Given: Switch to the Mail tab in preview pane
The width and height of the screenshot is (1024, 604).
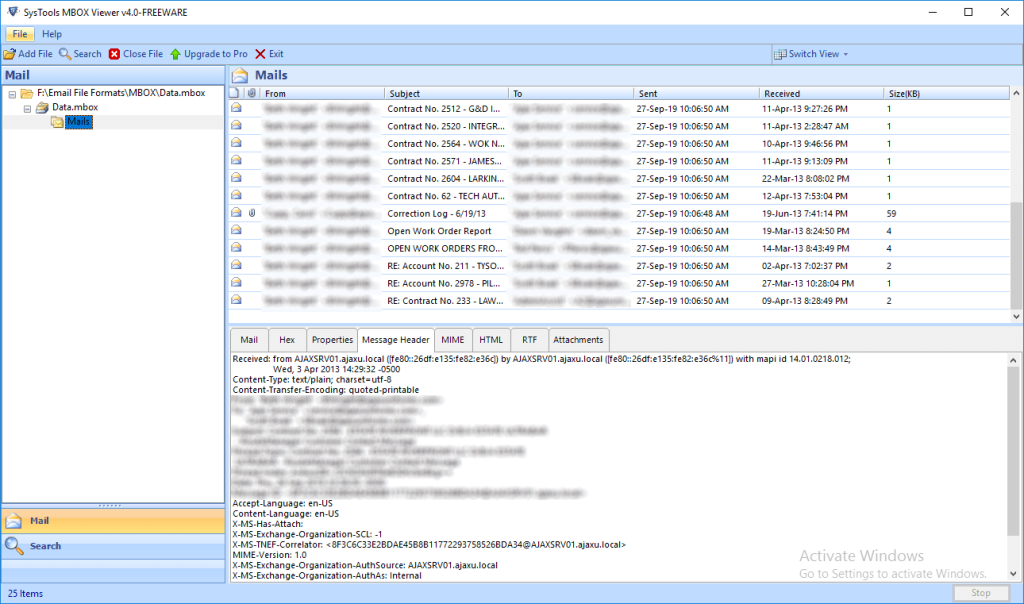Looking at the screenshot, I should (249, 340).
